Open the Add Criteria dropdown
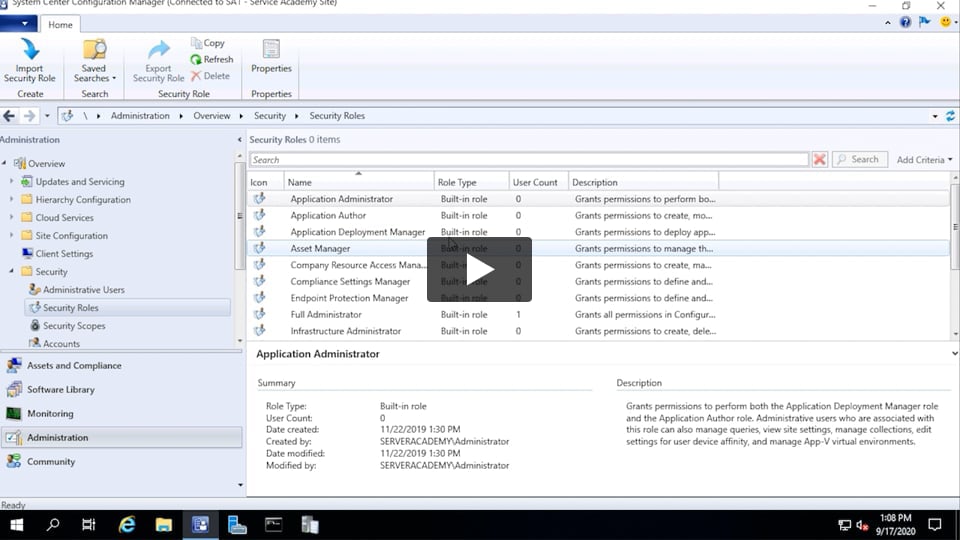This screenshot has height=540, width=960. click(x=924, y=160)
